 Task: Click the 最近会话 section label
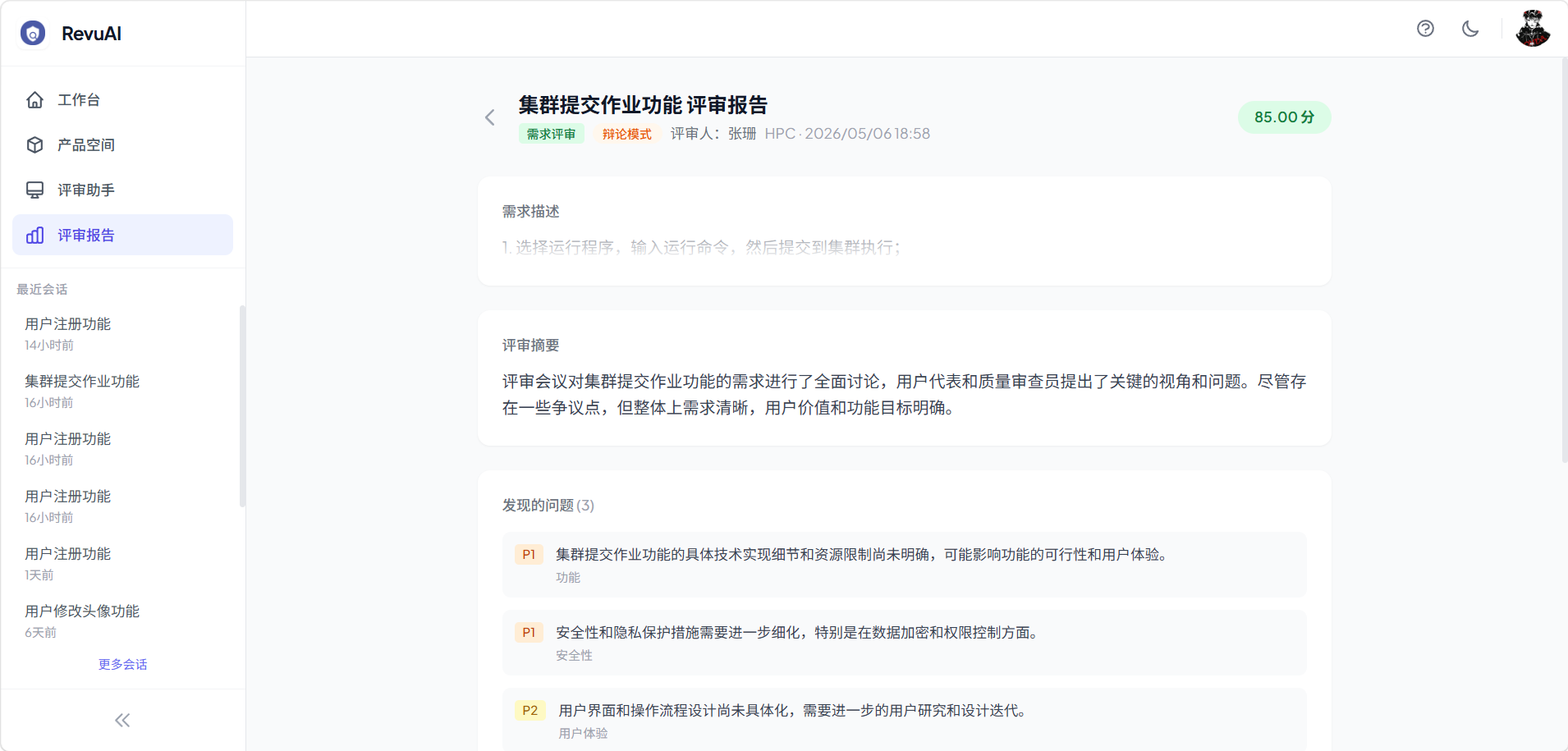pyautogui.click(x=42, y=290)
